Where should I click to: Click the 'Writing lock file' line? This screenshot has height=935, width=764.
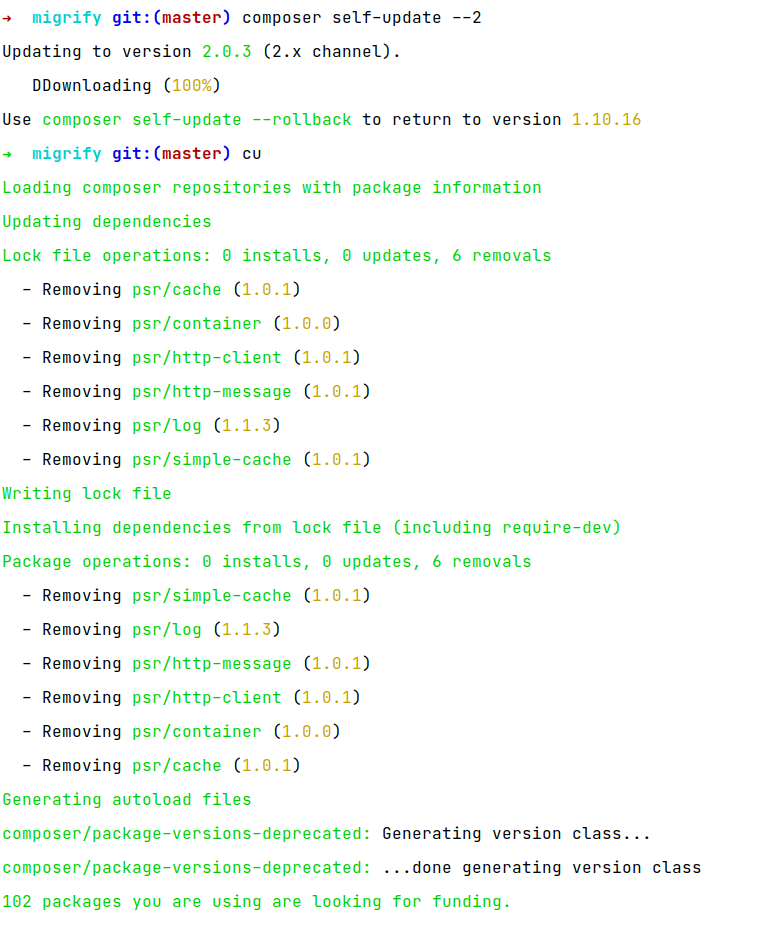coord(87,494)
